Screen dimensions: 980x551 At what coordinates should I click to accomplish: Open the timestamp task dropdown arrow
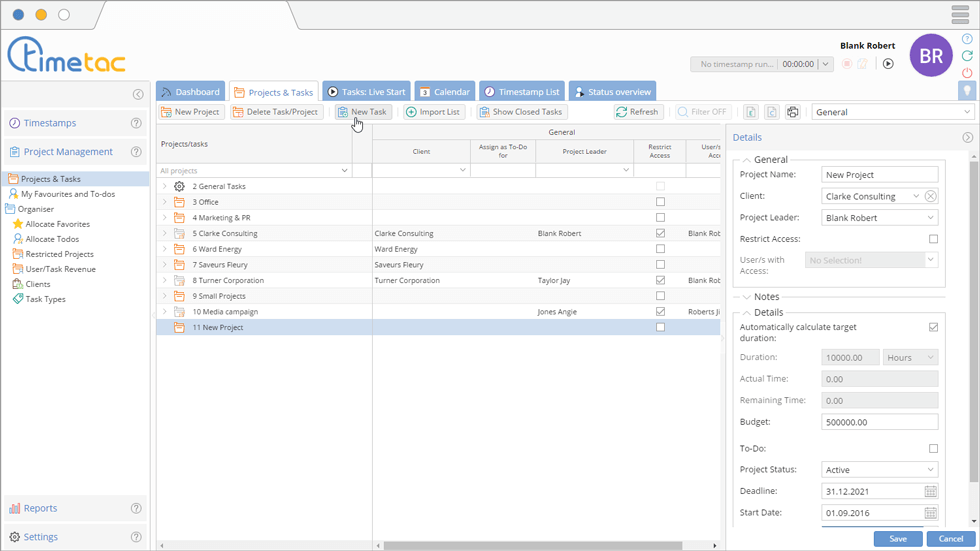(826, 64)
